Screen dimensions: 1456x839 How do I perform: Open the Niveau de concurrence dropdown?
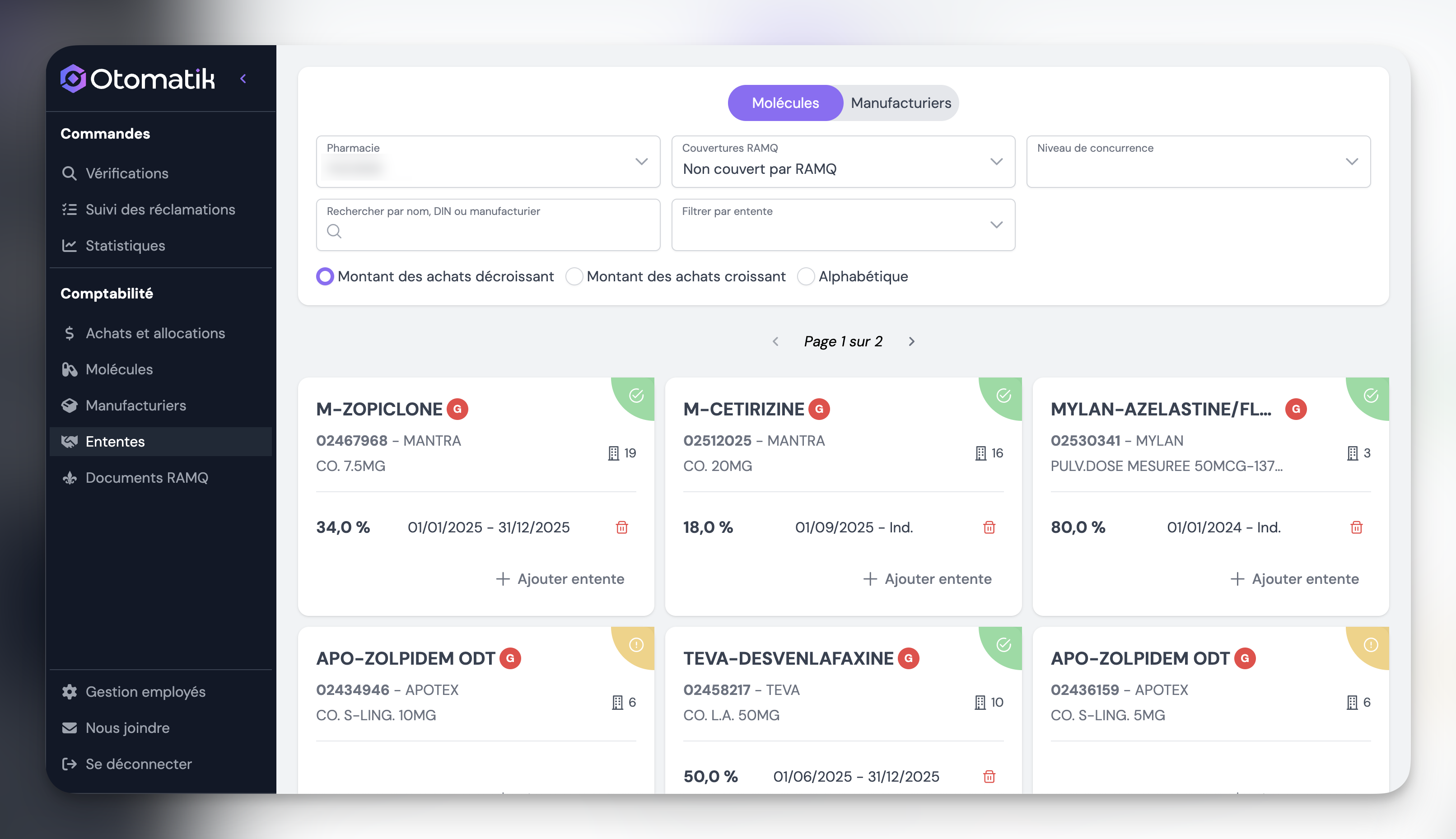[1198, 161]
